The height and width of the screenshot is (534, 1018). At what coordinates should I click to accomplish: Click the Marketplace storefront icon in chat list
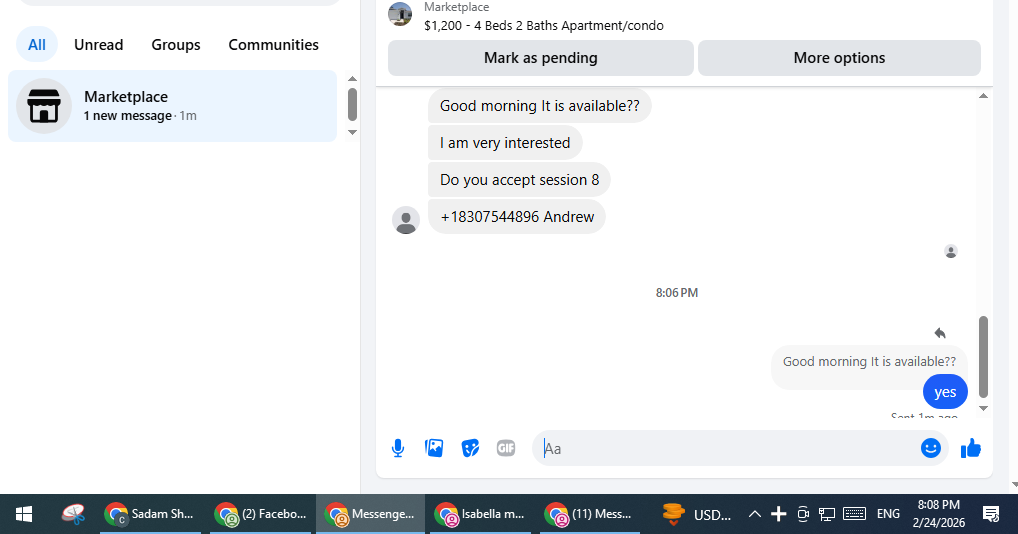coord(43,106)
